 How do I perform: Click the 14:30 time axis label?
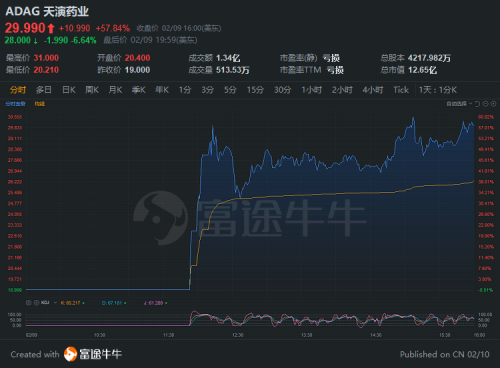[x=376, y=335]
